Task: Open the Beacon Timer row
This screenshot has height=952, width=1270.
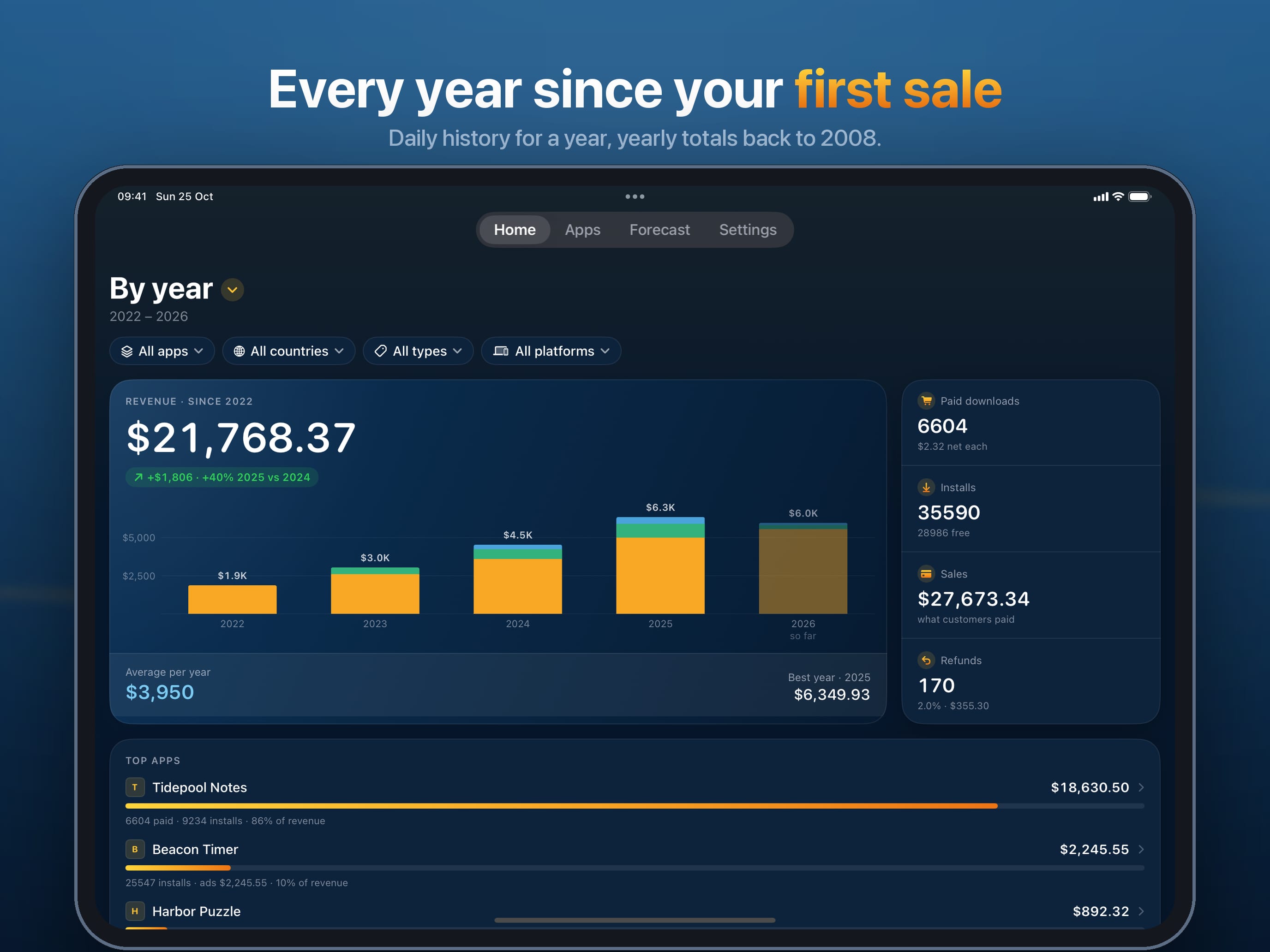Action: (635, 863)
